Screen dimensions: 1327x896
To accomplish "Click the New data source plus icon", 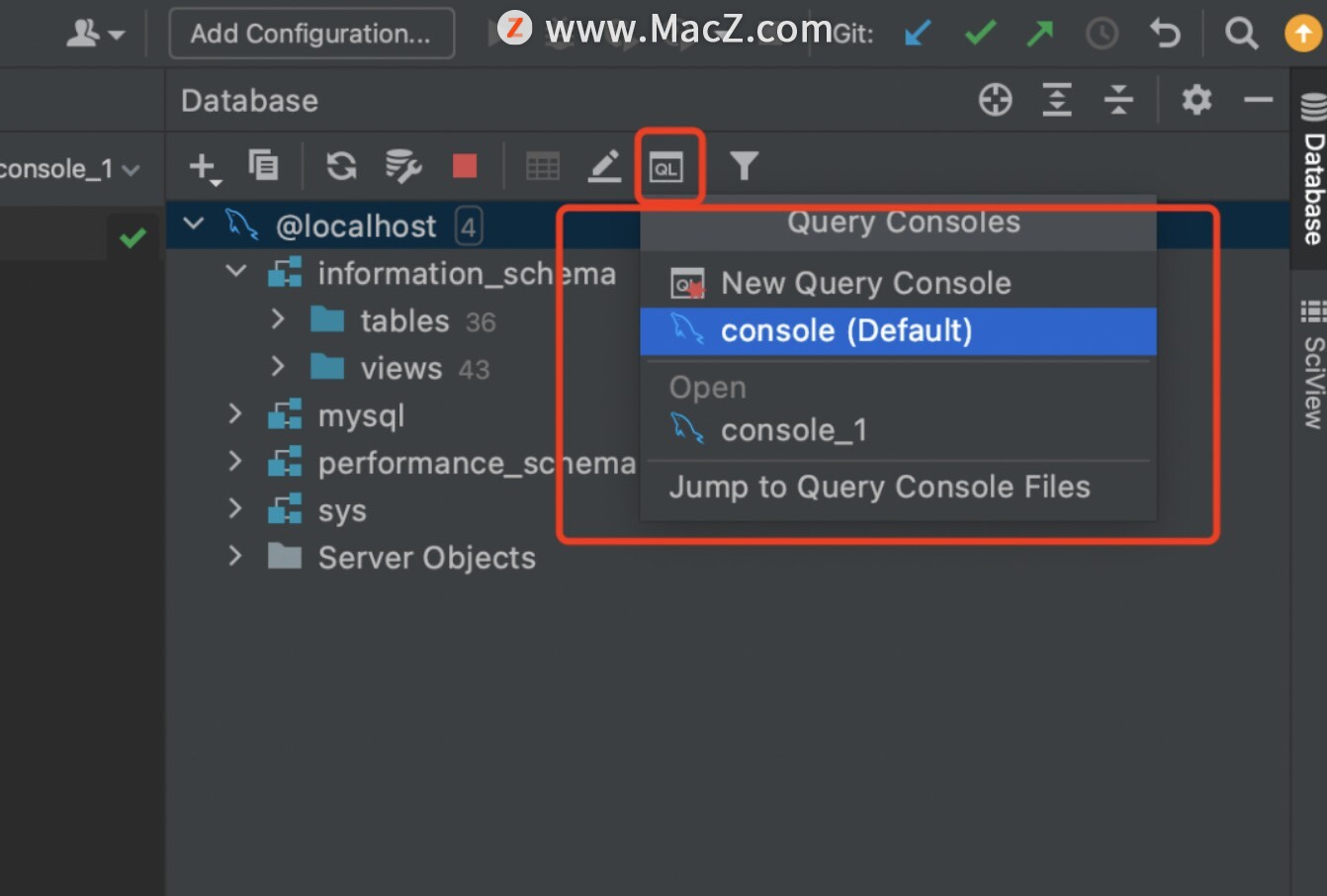I will pyautogui.click(x=204, y=166).
